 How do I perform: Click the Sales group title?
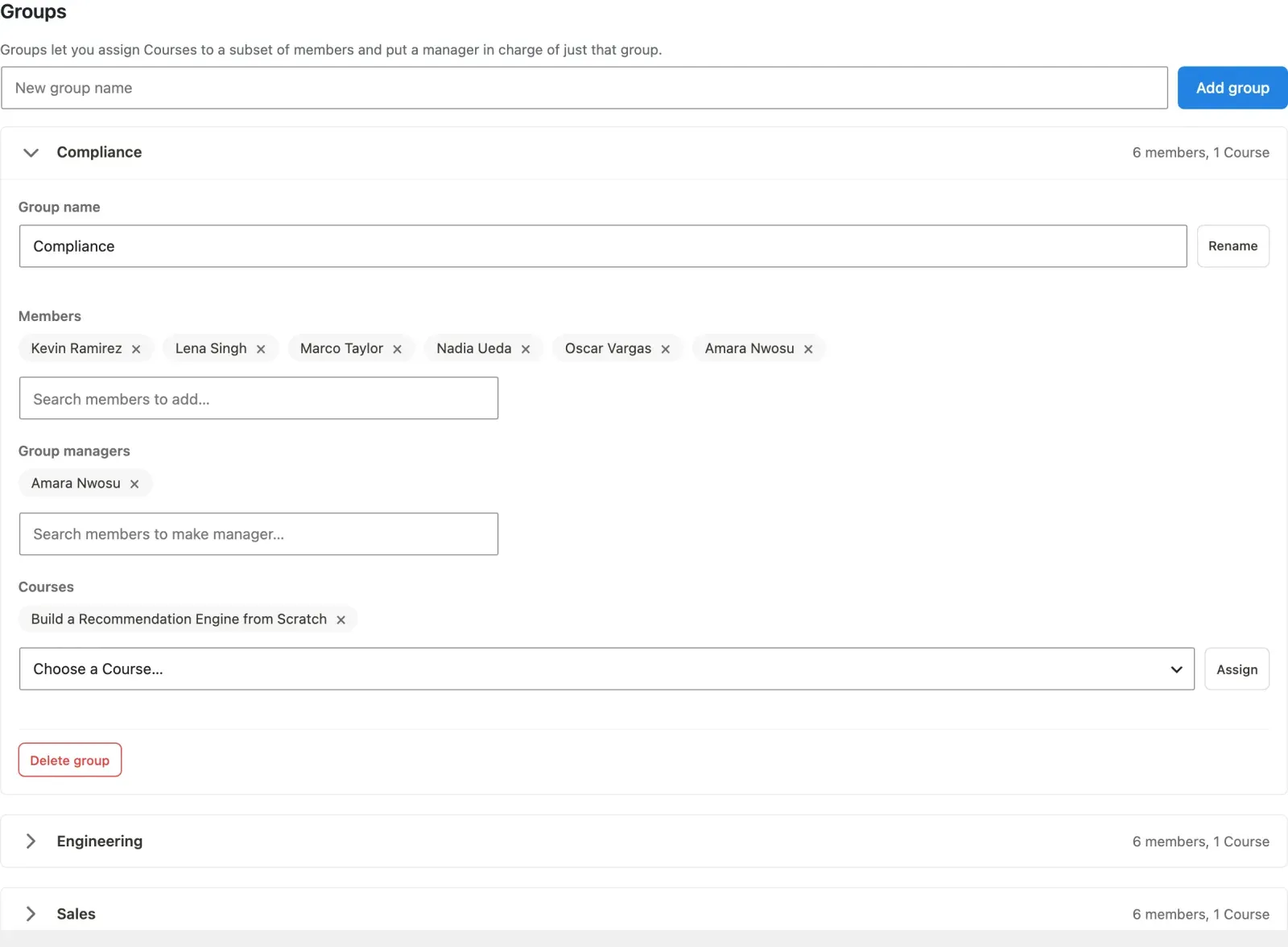pyautogui.click(x=76, y=913)
